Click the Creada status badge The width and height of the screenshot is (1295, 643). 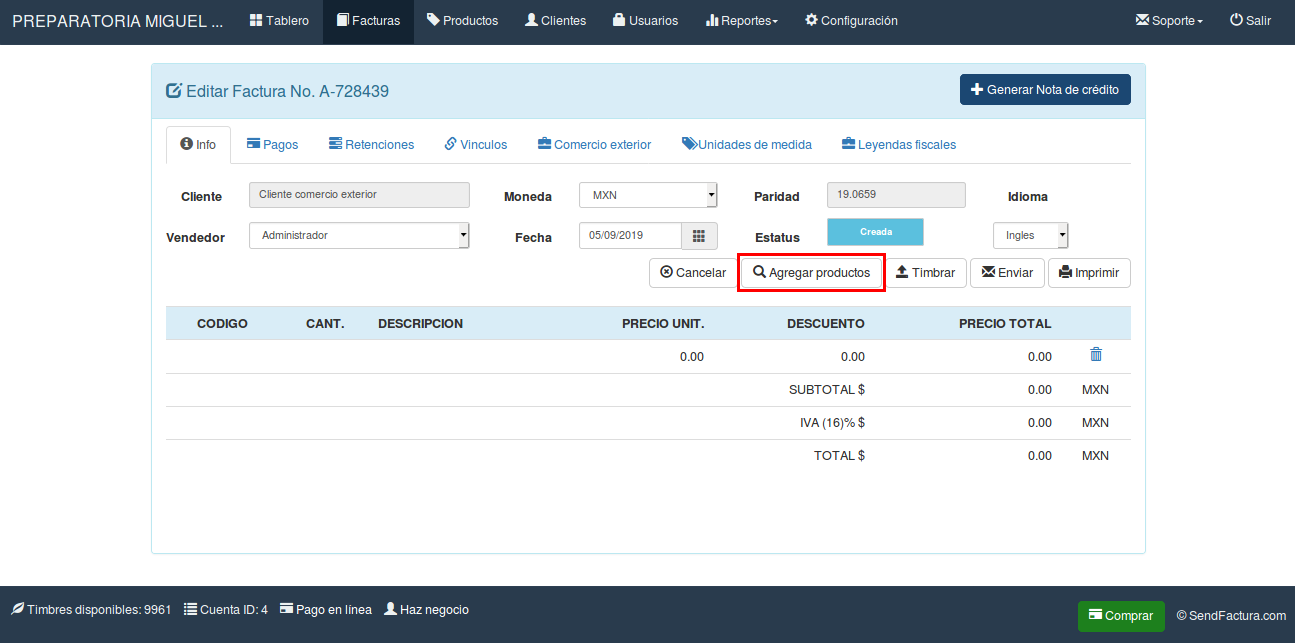875,231
